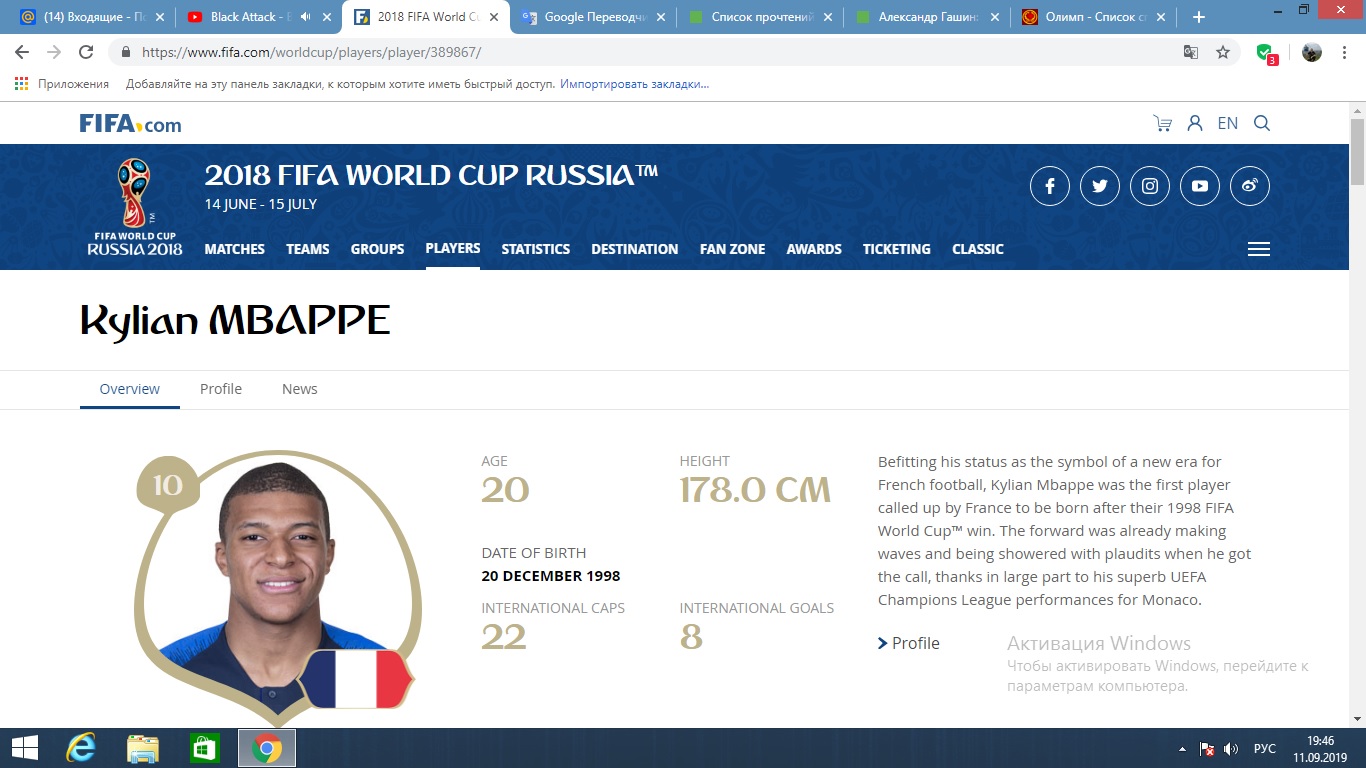Click the Profile link below the biography
Viewport: 1366px width, 768px height.
tap(909, 643)
